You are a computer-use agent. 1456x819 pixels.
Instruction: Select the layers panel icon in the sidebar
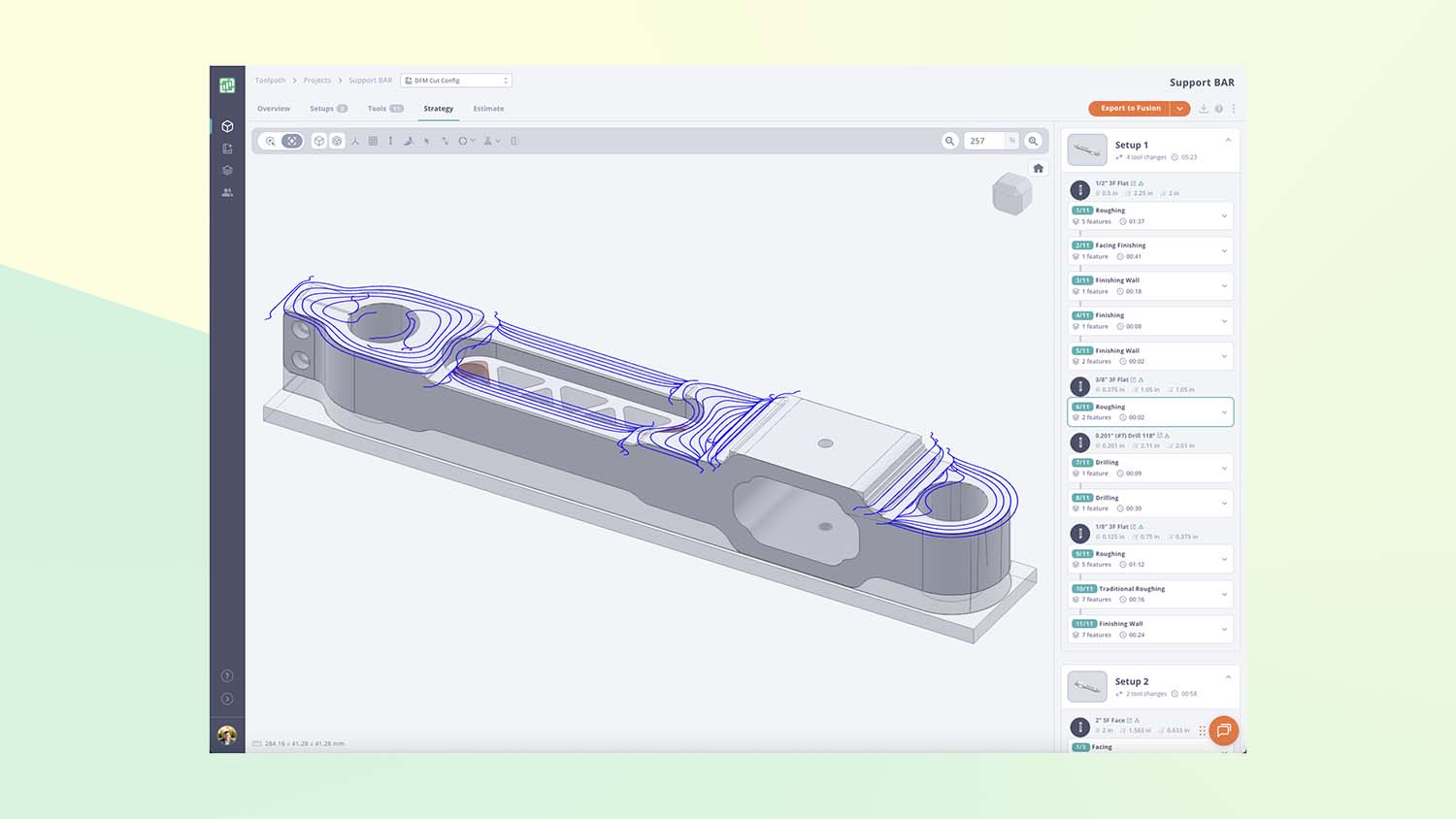(227, 169)
